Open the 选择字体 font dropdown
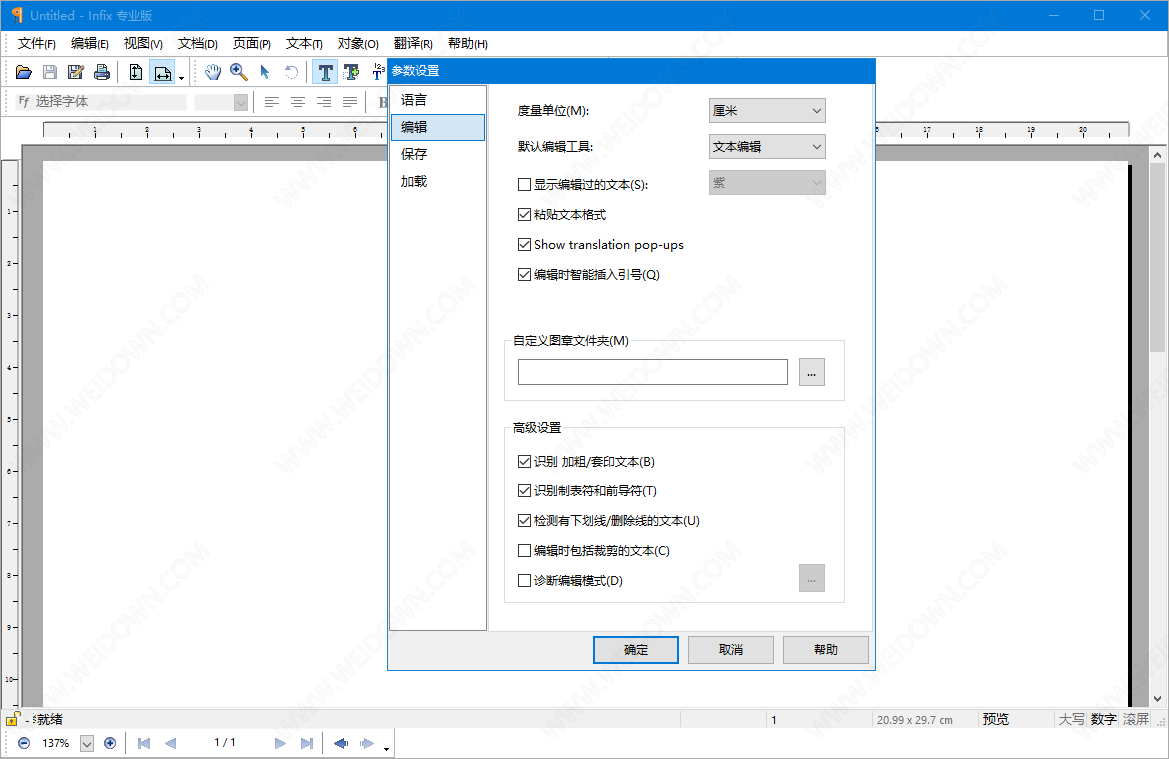This screenshot has height=759, width=1169. point(101,101)
